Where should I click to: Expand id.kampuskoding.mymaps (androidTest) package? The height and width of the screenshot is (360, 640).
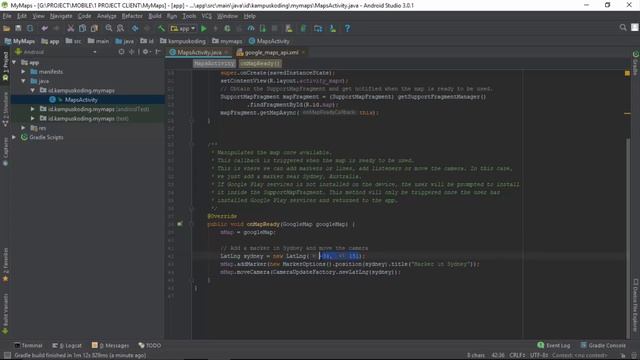[33, 109]
